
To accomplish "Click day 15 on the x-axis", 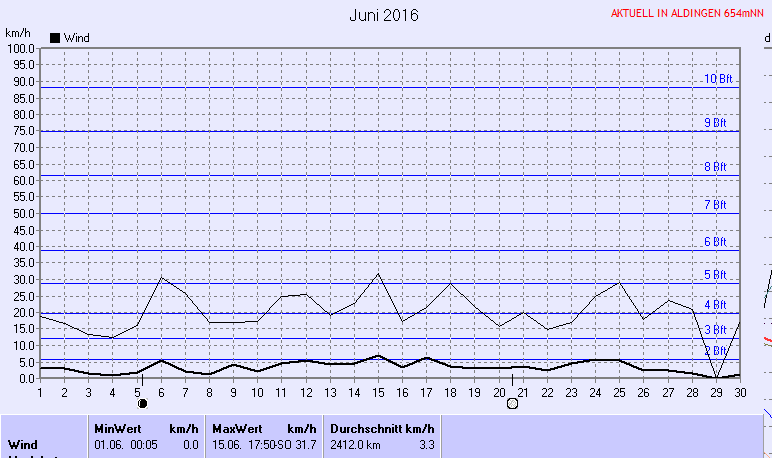I will tap(378, 392).
